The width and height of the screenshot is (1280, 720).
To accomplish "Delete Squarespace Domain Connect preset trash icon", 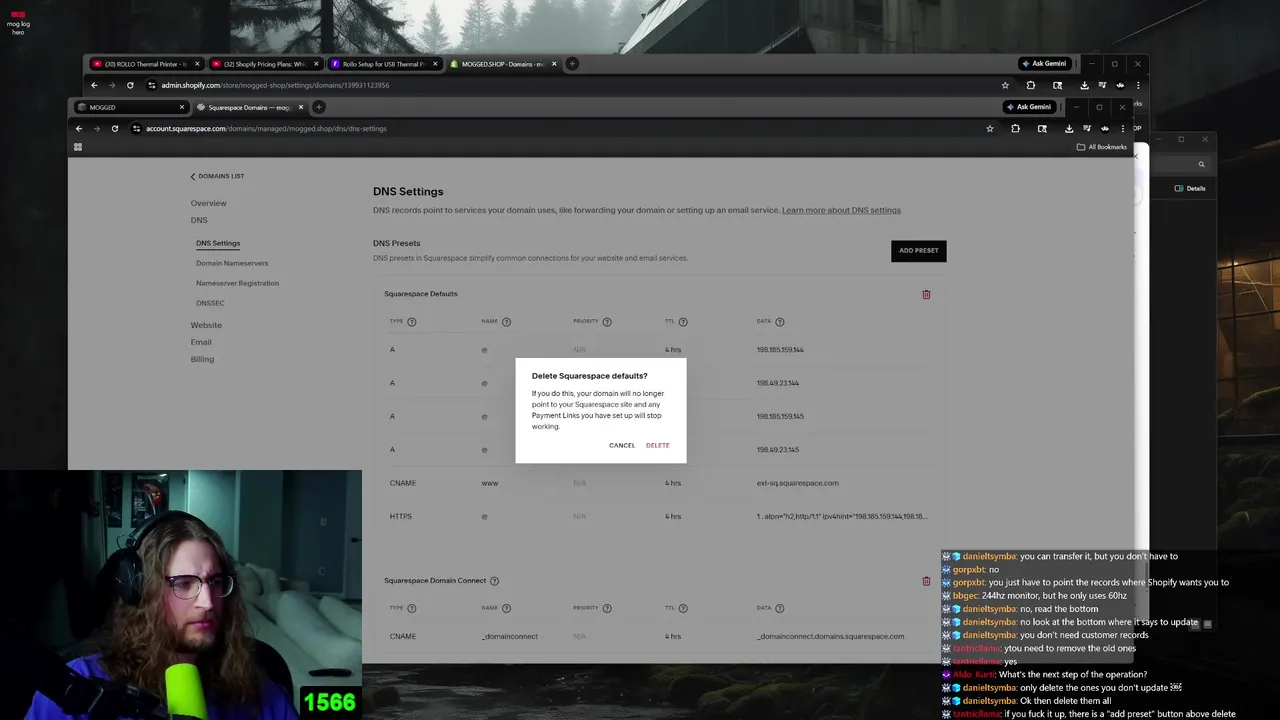I will click(926, 581).
